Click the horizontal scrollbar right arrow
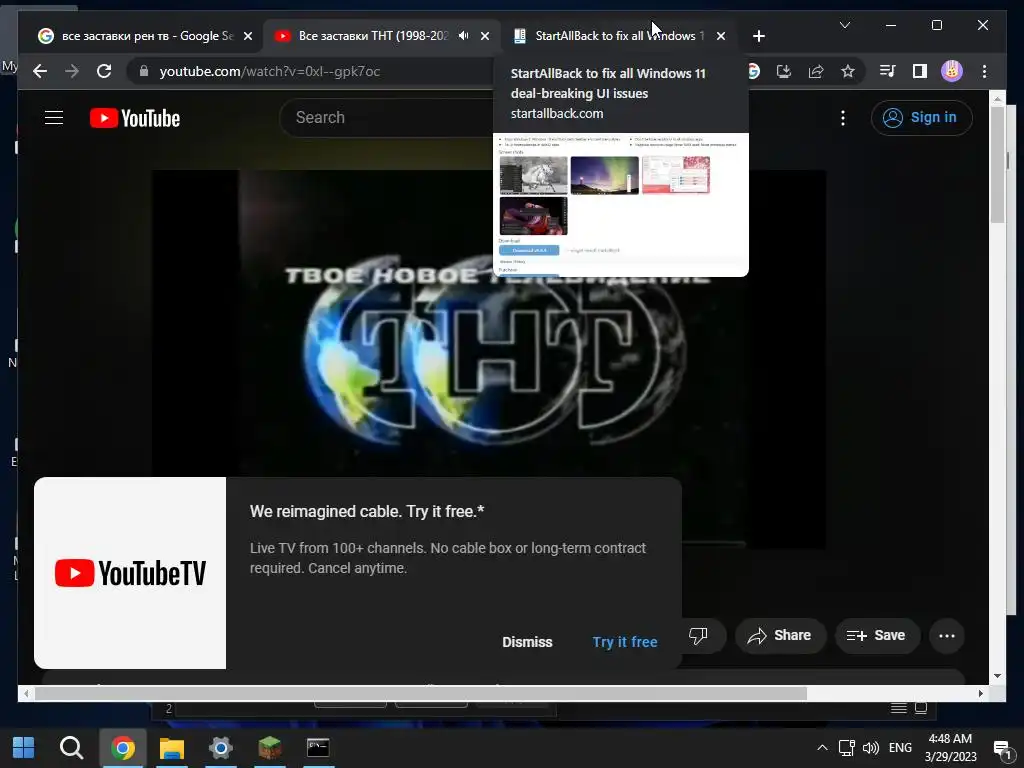 click(x=980, y=694)
